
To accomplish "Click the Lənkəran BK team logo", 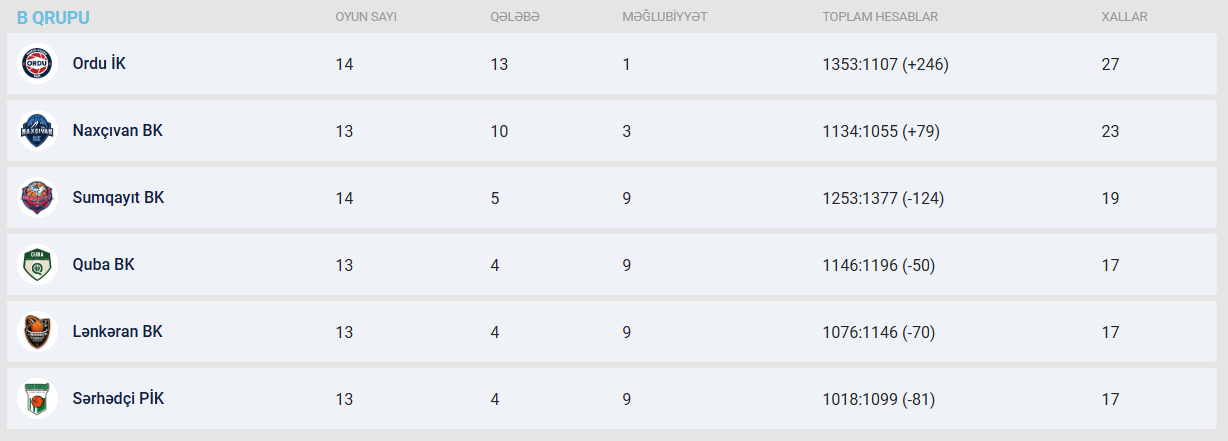I will 38,332.
